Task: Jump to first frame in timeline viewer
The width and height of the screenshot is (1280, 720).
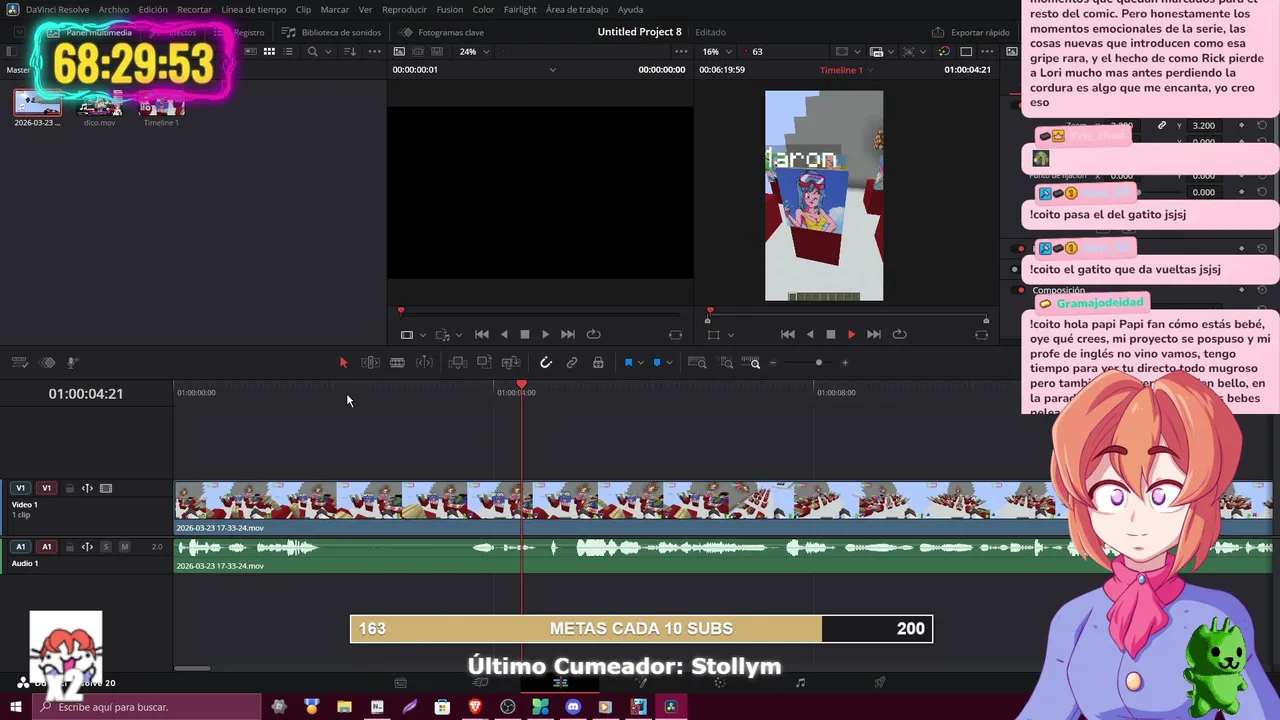Action: (x=788, y=335)
